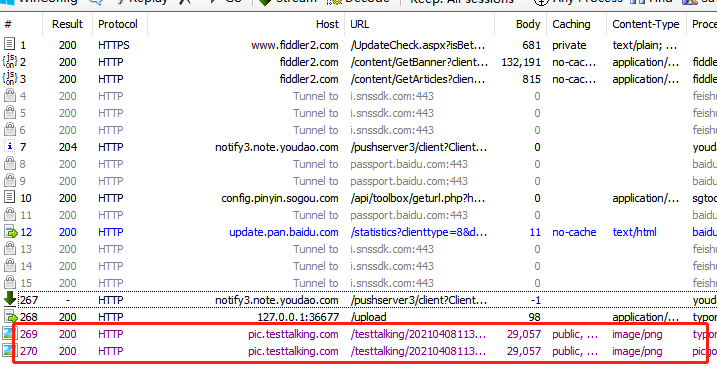Select passport.baidu.com:443 in session 9
Image resolution: width=717 pixels, height=372 pixels.
[x=409, y=181]
